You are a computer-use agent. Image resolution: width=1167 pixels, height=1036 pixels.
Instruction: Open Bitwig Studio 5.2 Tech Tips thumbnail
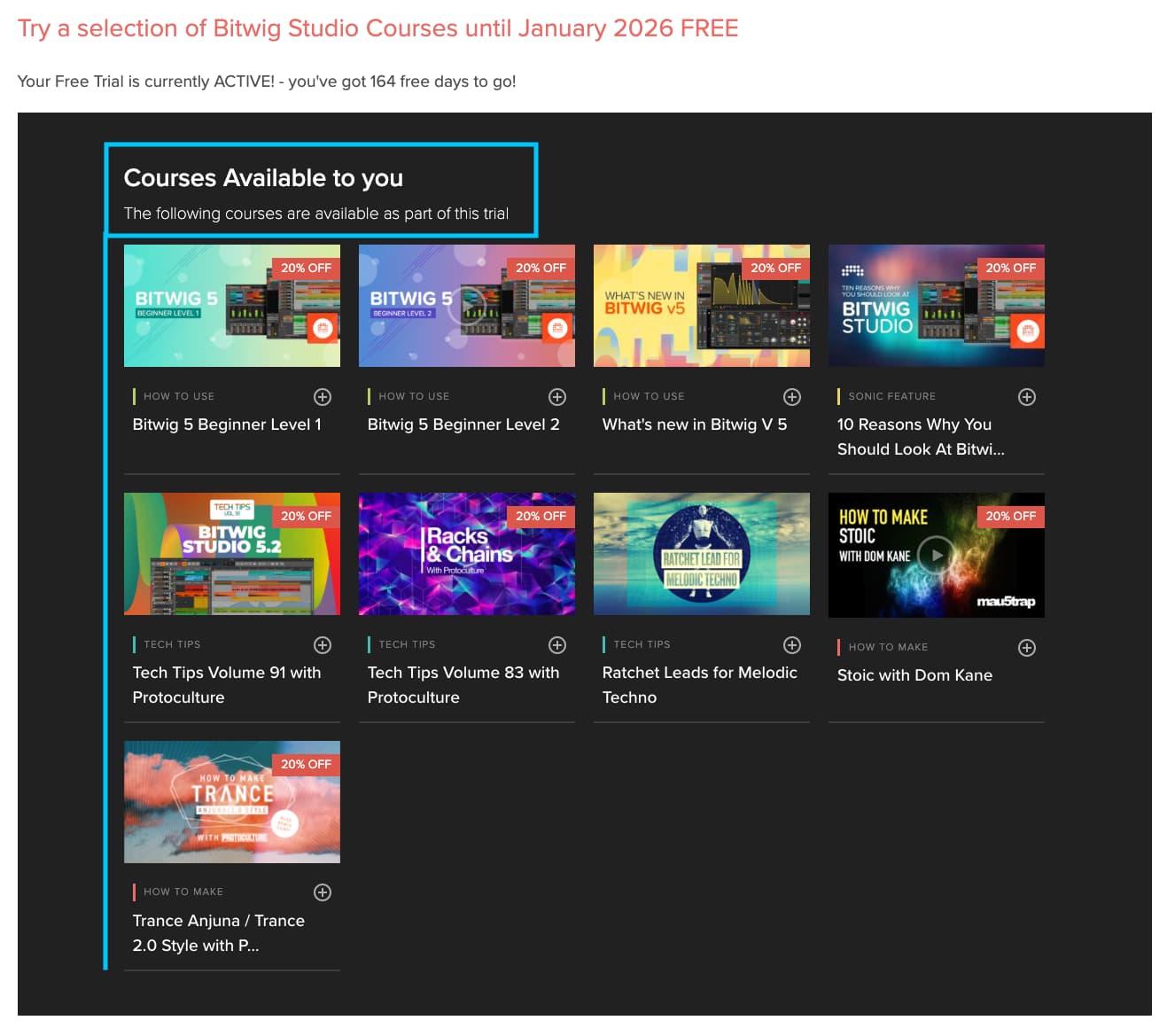[232, 554]
